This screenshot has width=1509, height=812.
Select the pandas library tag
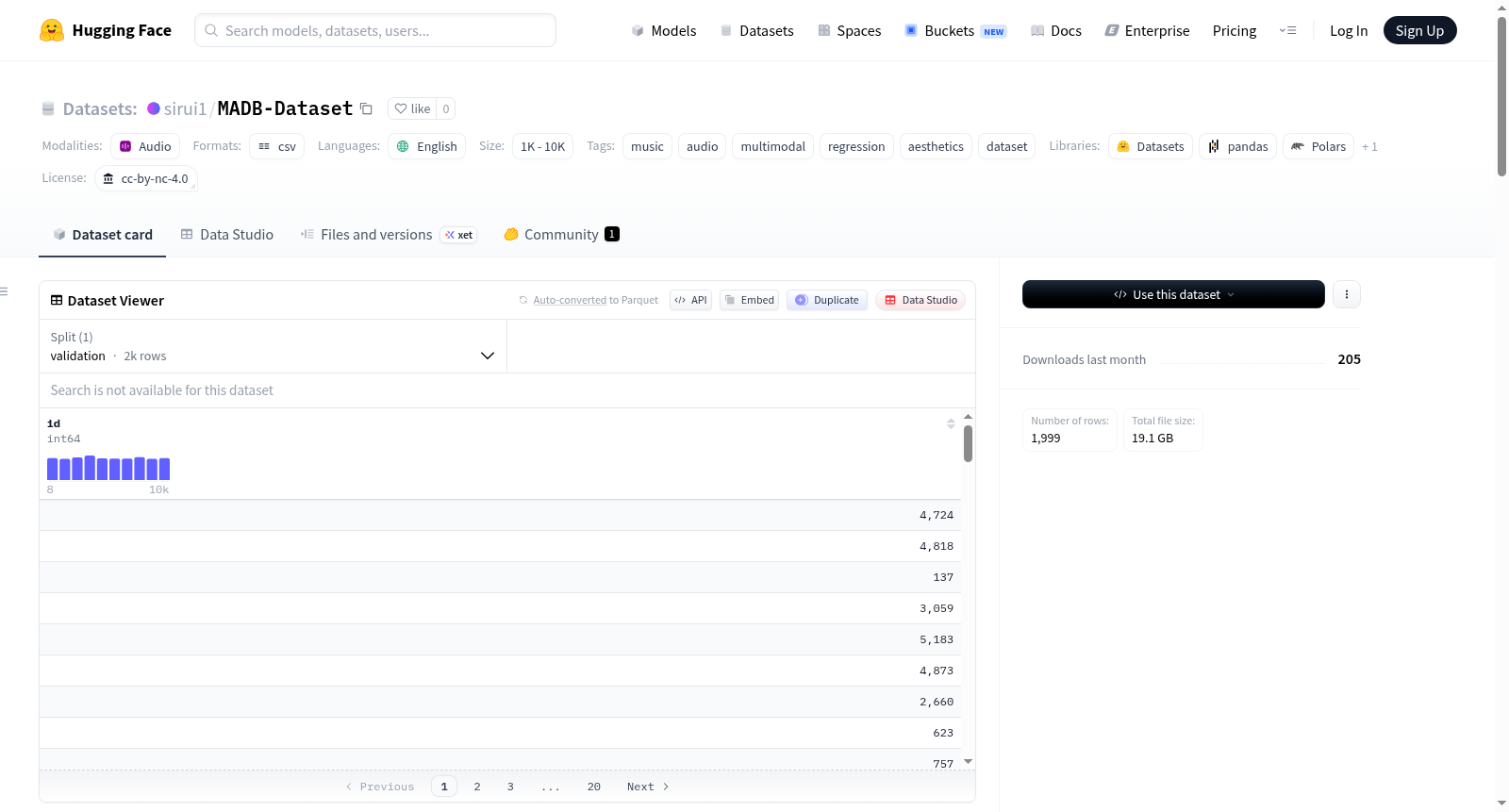coord(1238,146)
